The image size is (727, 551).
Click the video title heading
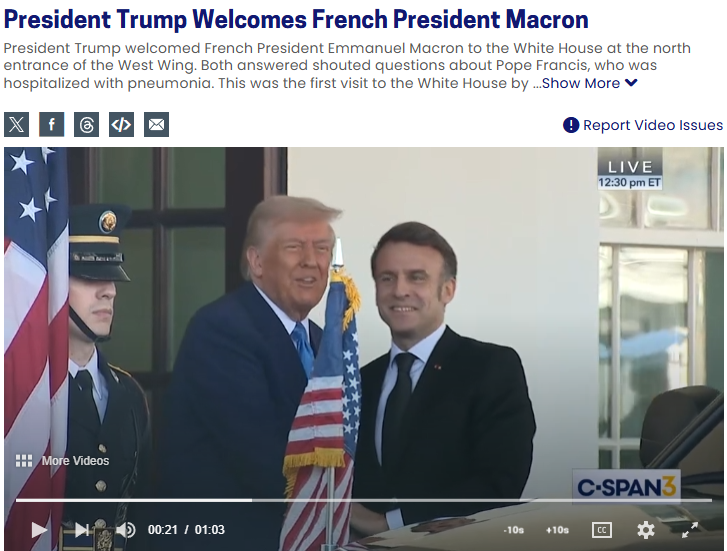(296, 19)
